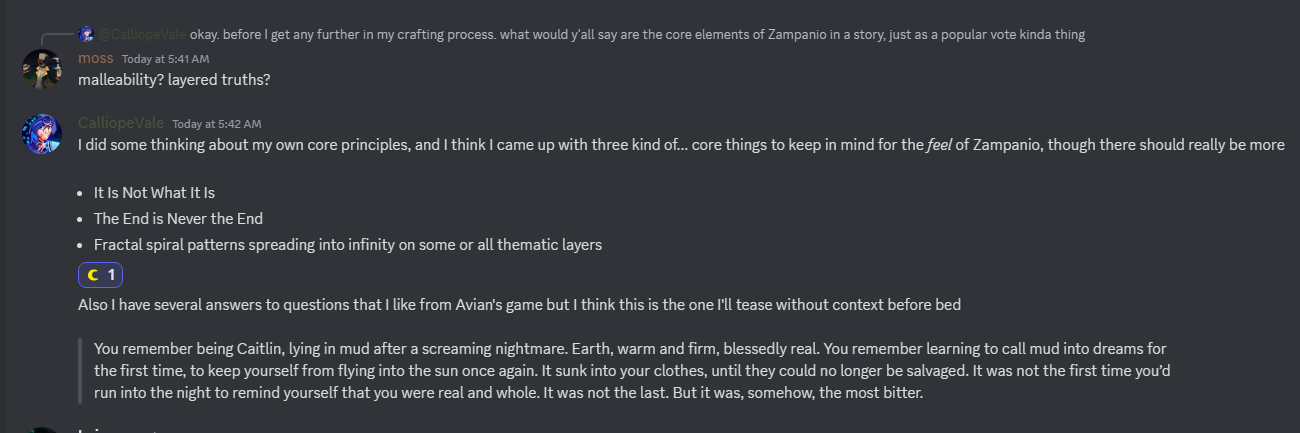This screenshot has width=1300, height=433.
Task: Click the "Today at 5:41 AM" timestamp
Action: pyautogui.click(x=166, y=59)
